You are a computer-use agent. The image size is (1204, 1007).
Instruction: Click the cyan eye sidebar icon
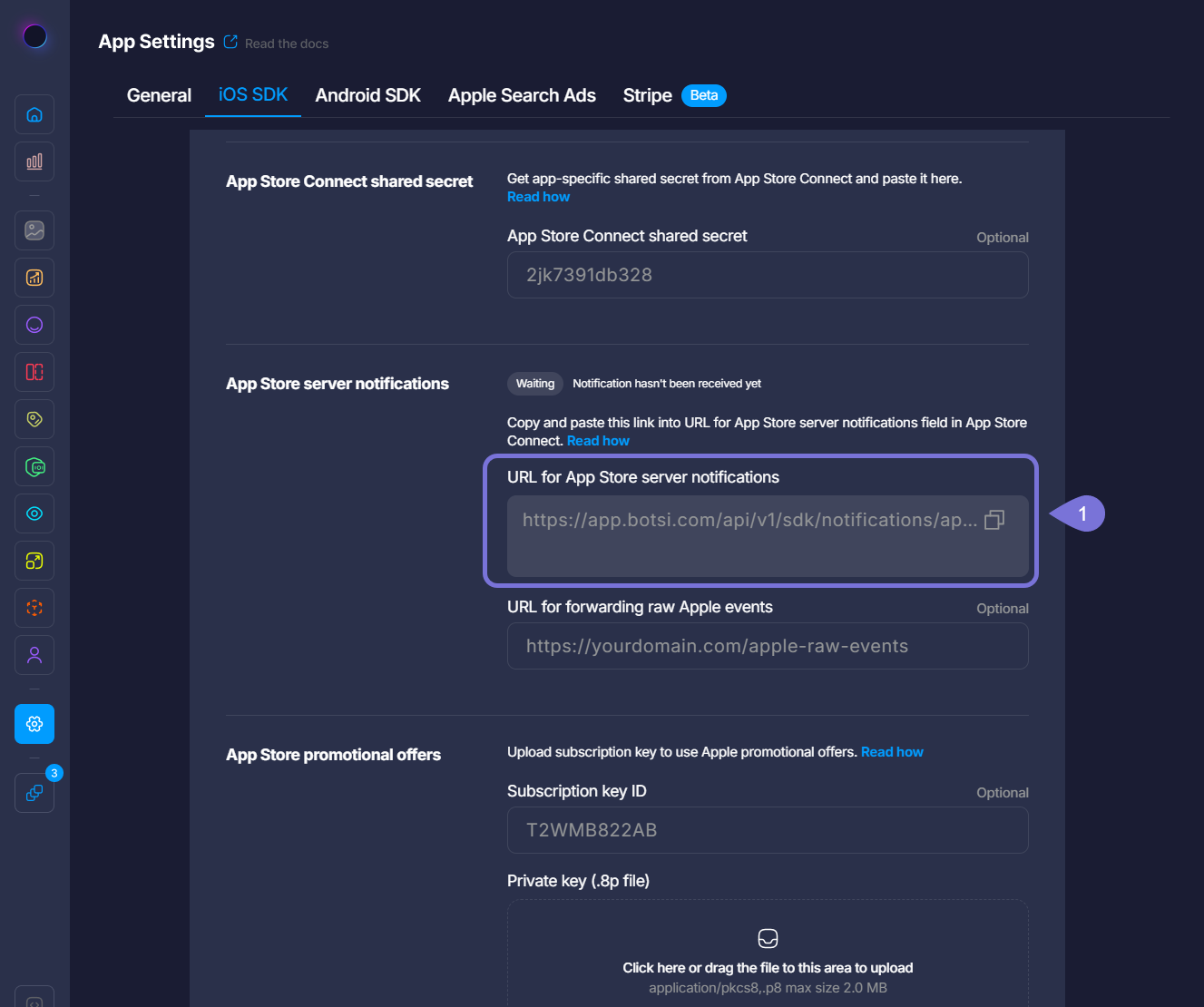34,513
